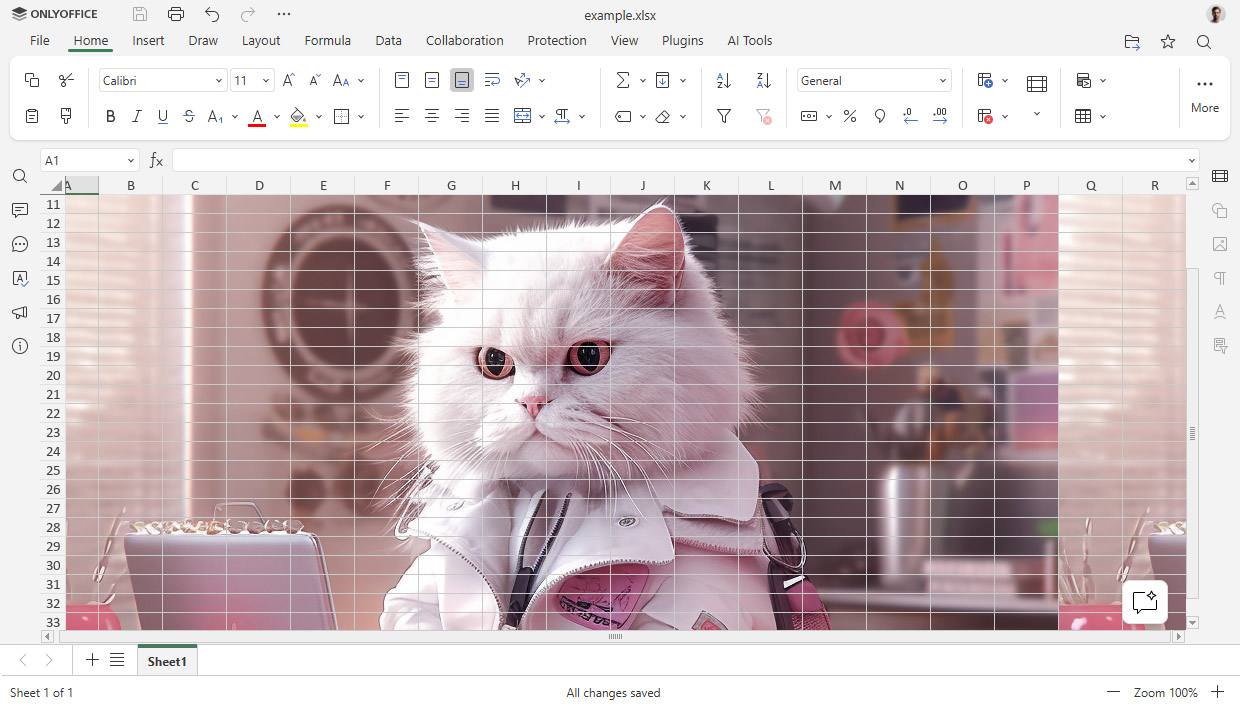
Task: Click the Copy icon in ribbon
Action: click(x=32, y=80)
